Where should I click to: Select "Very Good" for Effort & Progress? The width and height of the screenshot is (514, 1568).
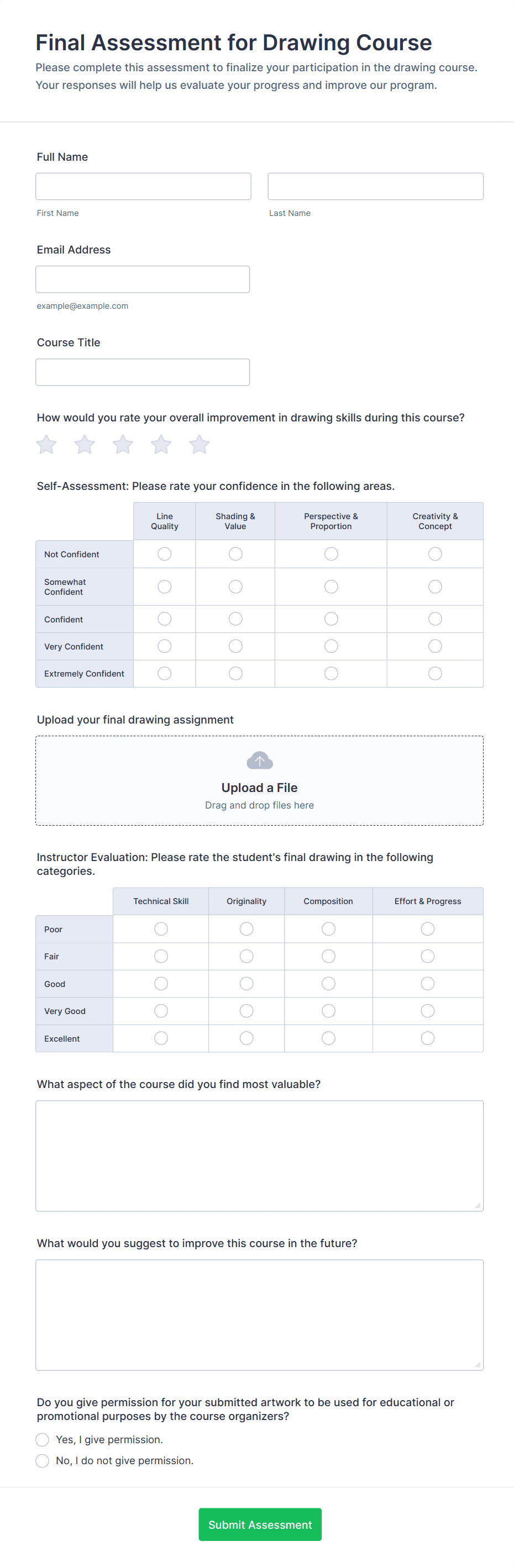tap(427, 1010)
